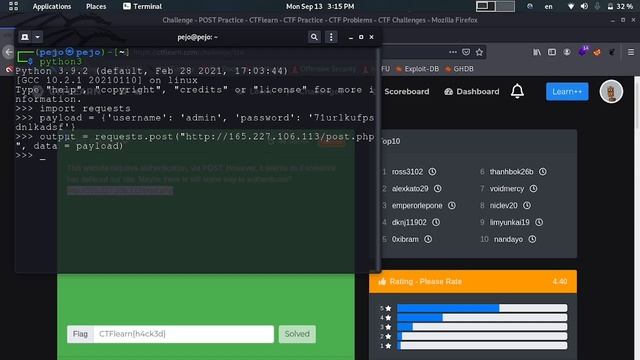Viewport: 640px width, 360px height.
Task: Open the Wi-Fi network status icon
Action: [571, 6]
